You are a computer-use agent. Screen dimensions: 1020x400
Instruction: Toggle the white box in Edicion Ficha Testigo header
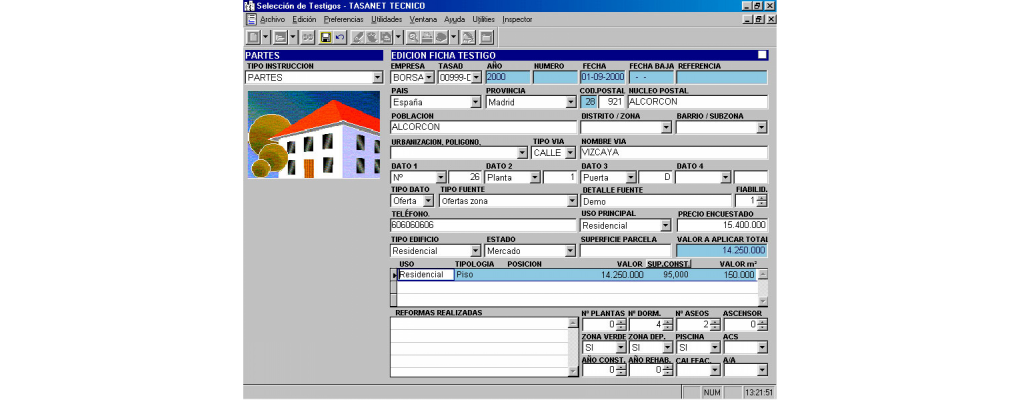point(762,55)
